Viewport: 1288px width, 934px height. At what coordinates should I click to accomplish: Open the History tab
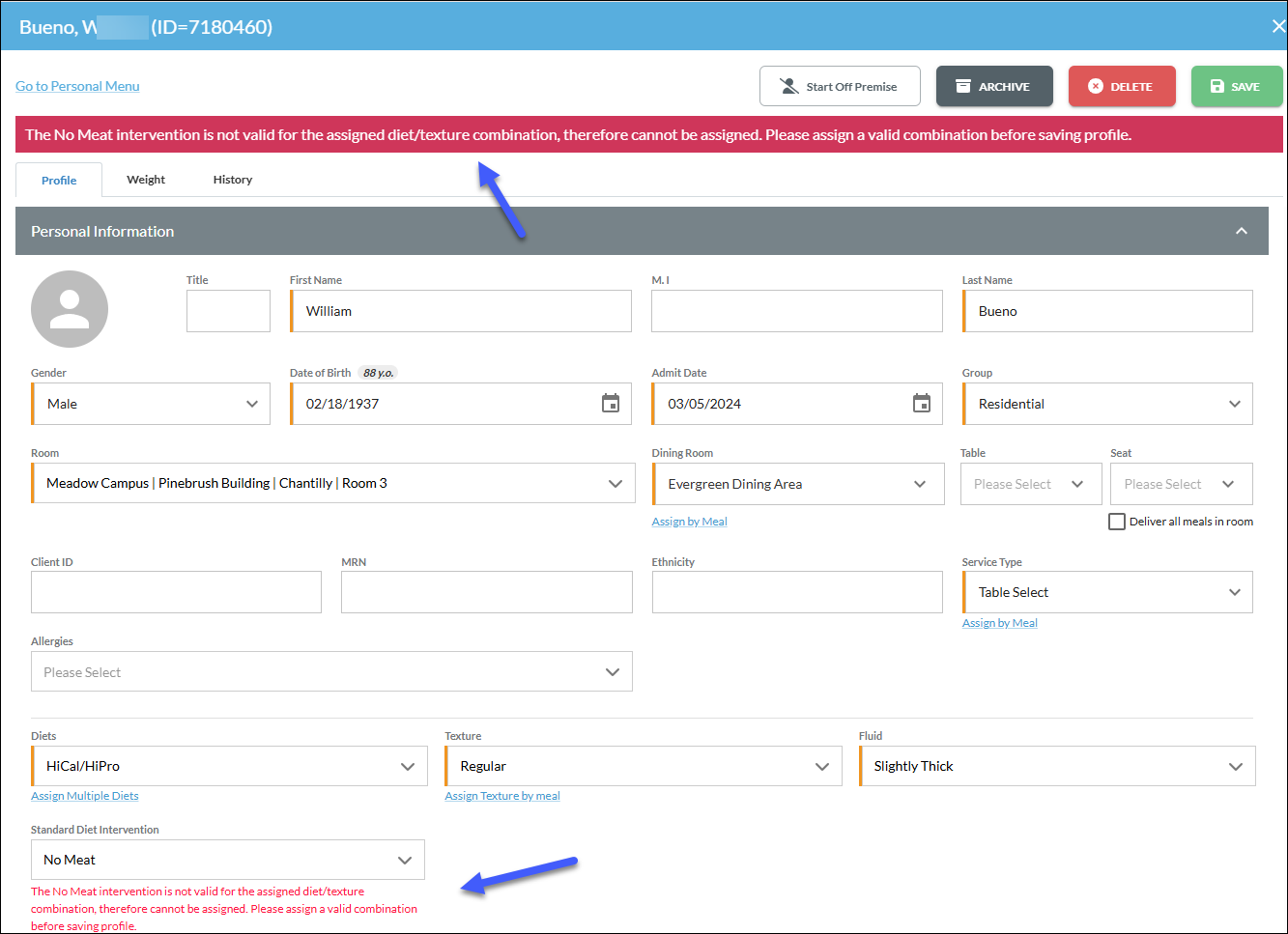[x=233, y=180]
